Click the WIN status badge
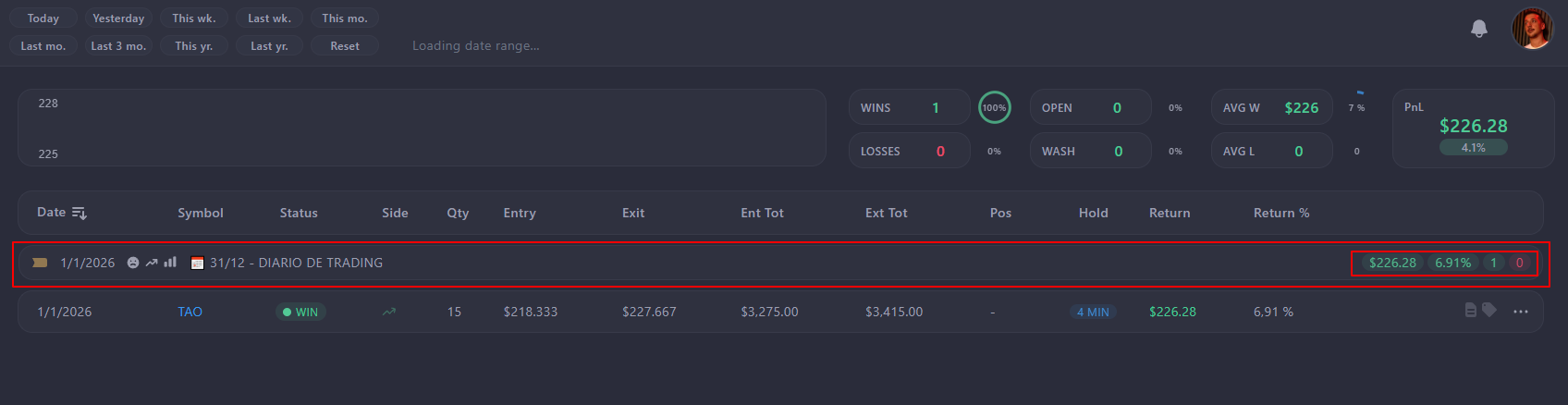This screenshot has height=405, width=1568. (x=300, y=312)
